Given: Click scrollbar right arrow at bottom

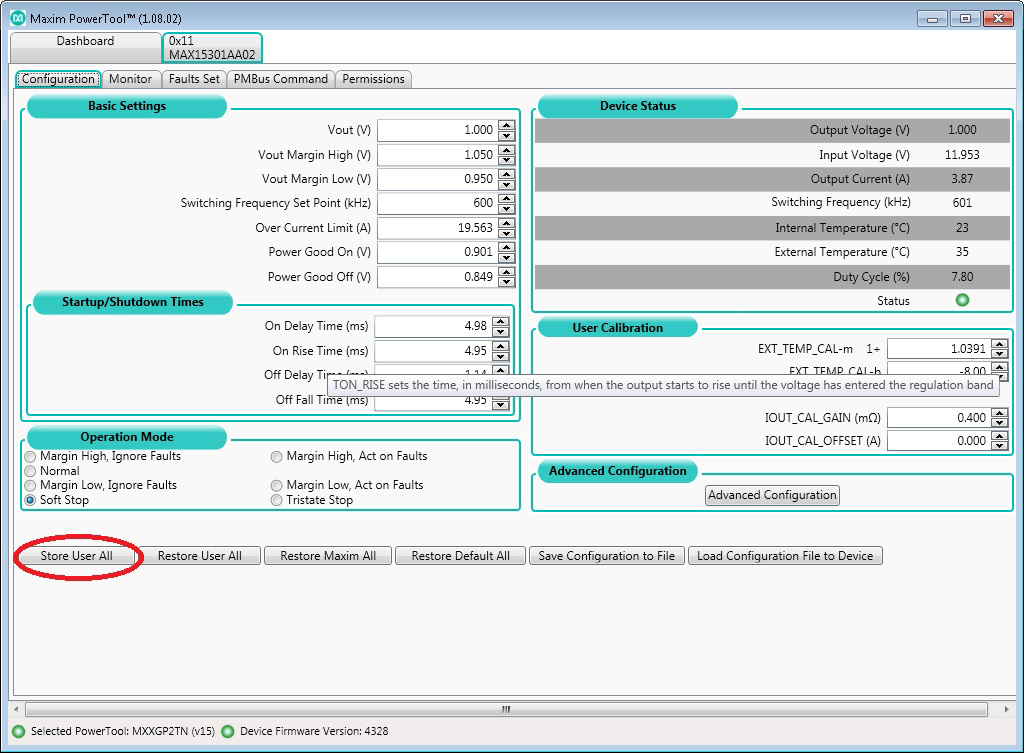Looking at the screenshot, I should [1006, 709].
